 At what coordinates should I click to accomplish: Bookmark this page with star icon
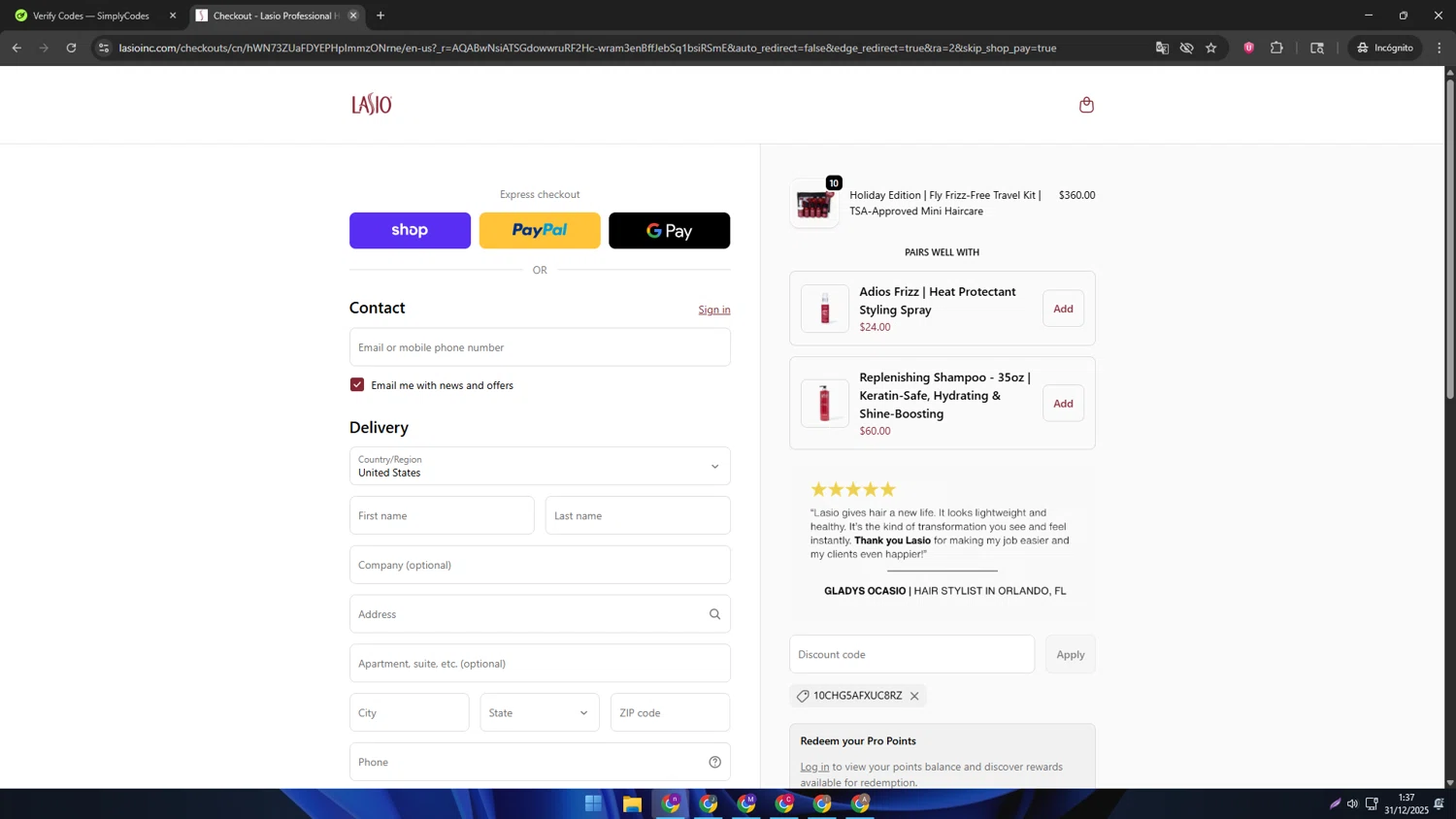(1210, 48)
